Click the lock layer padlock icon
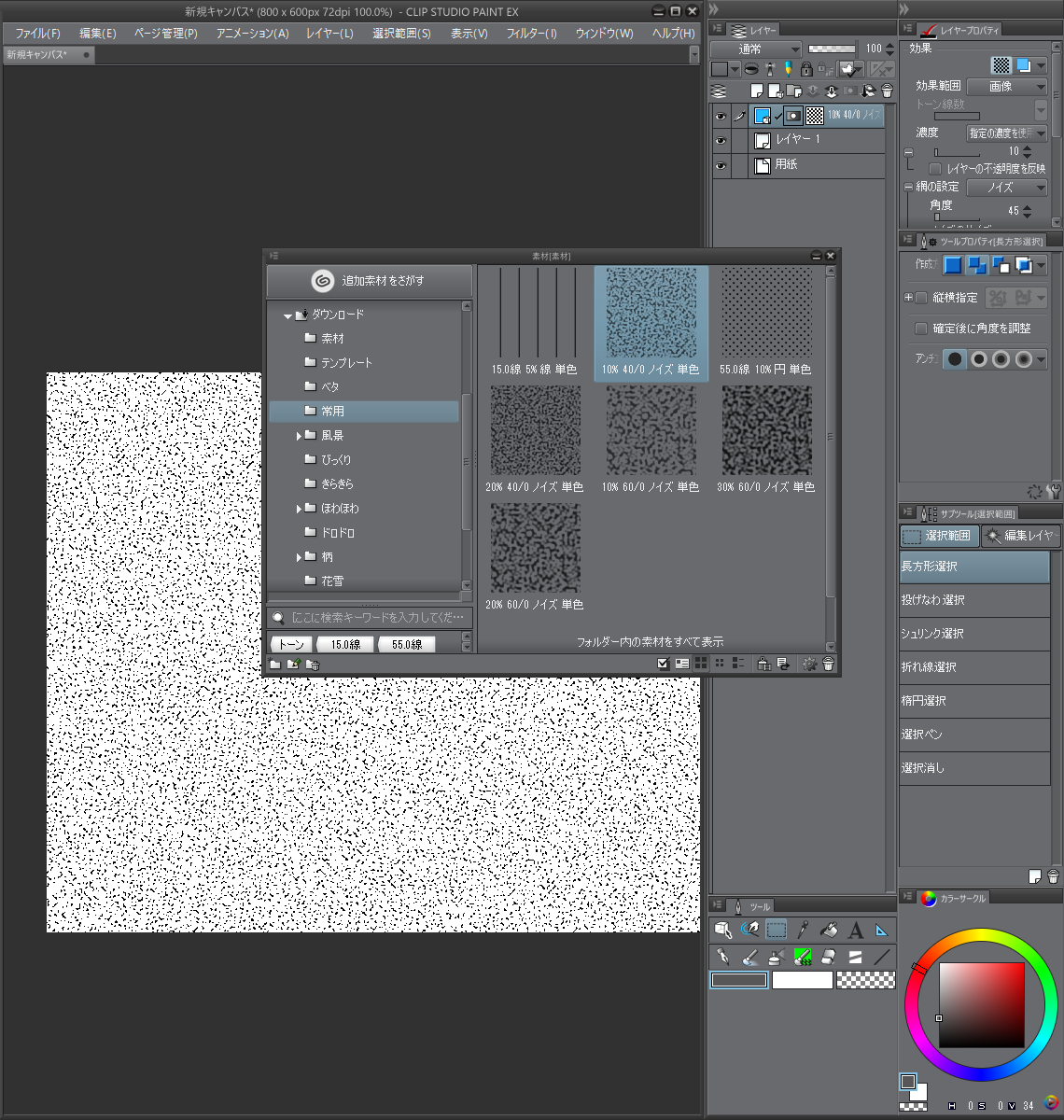1064x1120 pixels. pyautogui.click(x=806, y=69)
